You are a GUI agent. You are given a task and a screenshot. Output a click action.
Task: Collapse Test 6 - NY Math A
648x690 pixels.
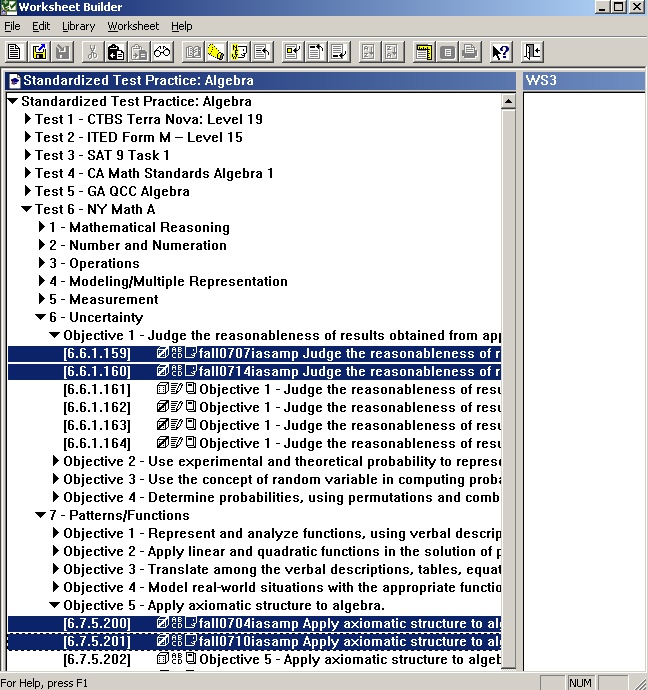[x=27, y=209]
